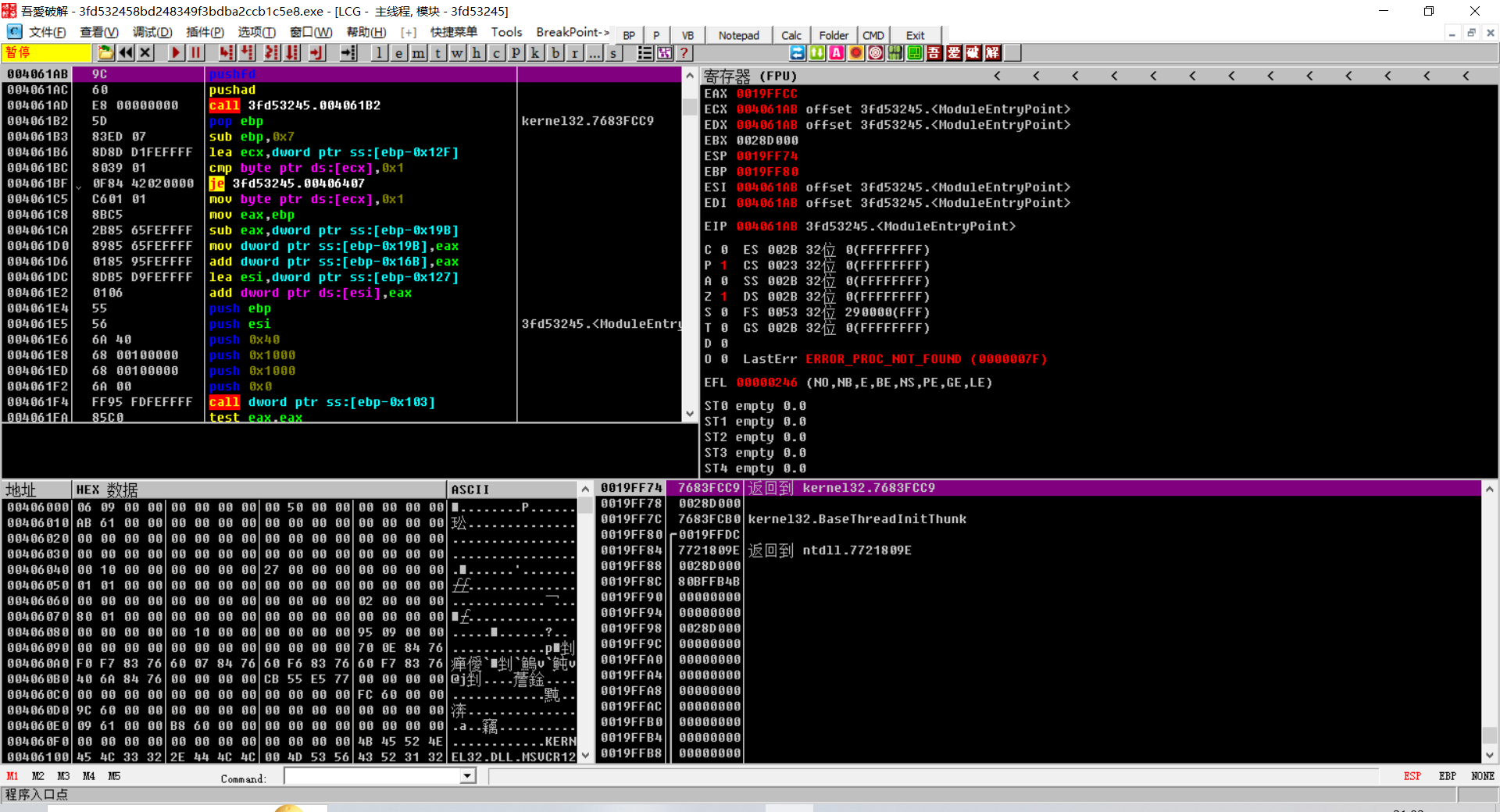Click the binary 010 plugin icon

895,52
